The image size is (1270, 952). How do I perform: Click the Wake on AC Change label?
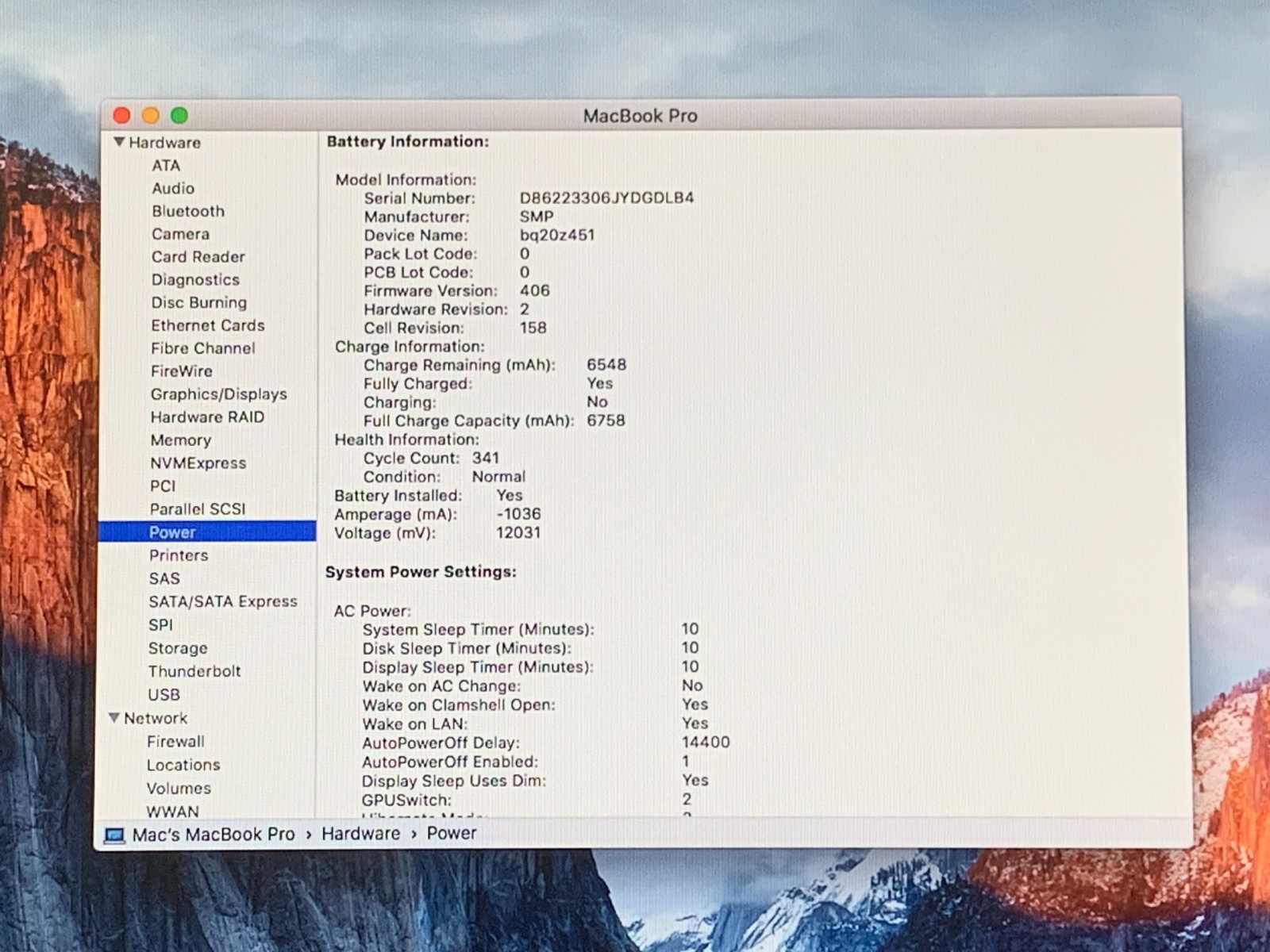(441, 686)
